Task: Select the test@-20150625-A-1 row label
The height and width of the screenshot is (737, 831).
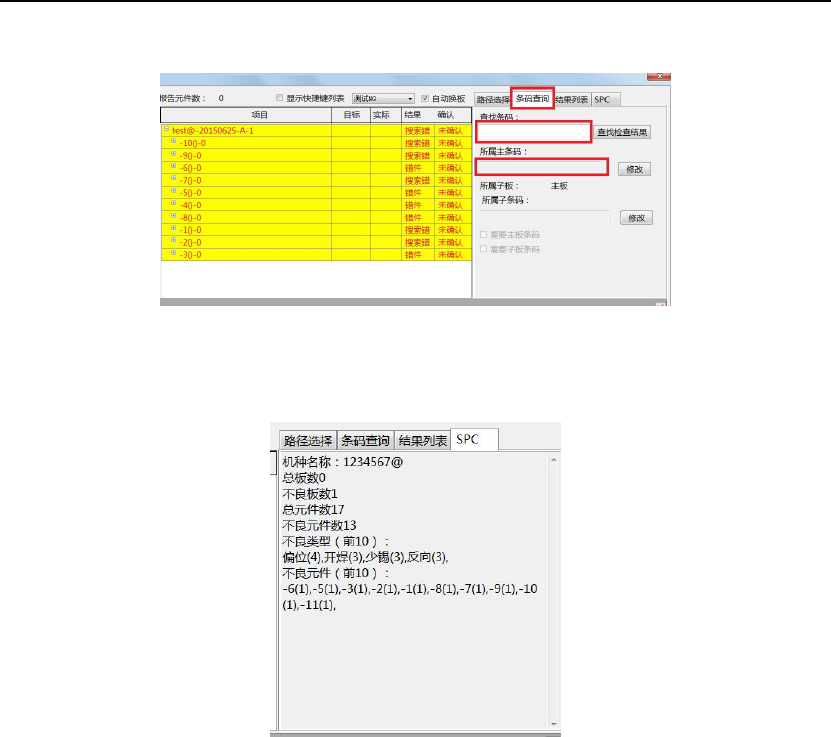Action: point(213,130)
